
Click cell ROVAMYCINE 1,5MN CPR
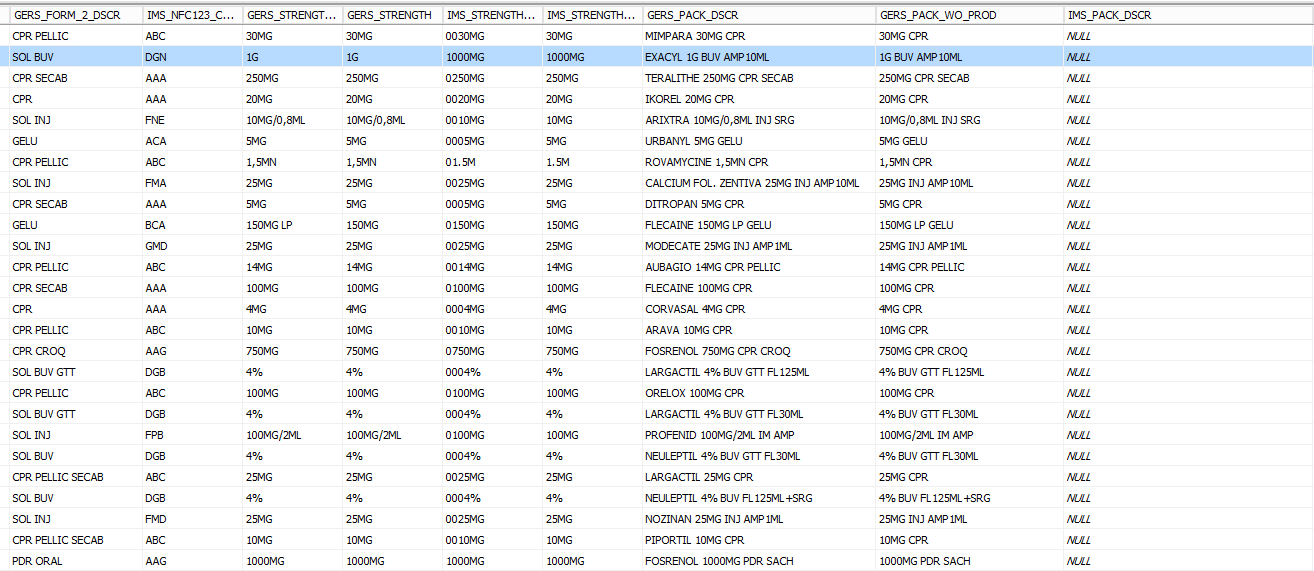click(x=759, y=162)
